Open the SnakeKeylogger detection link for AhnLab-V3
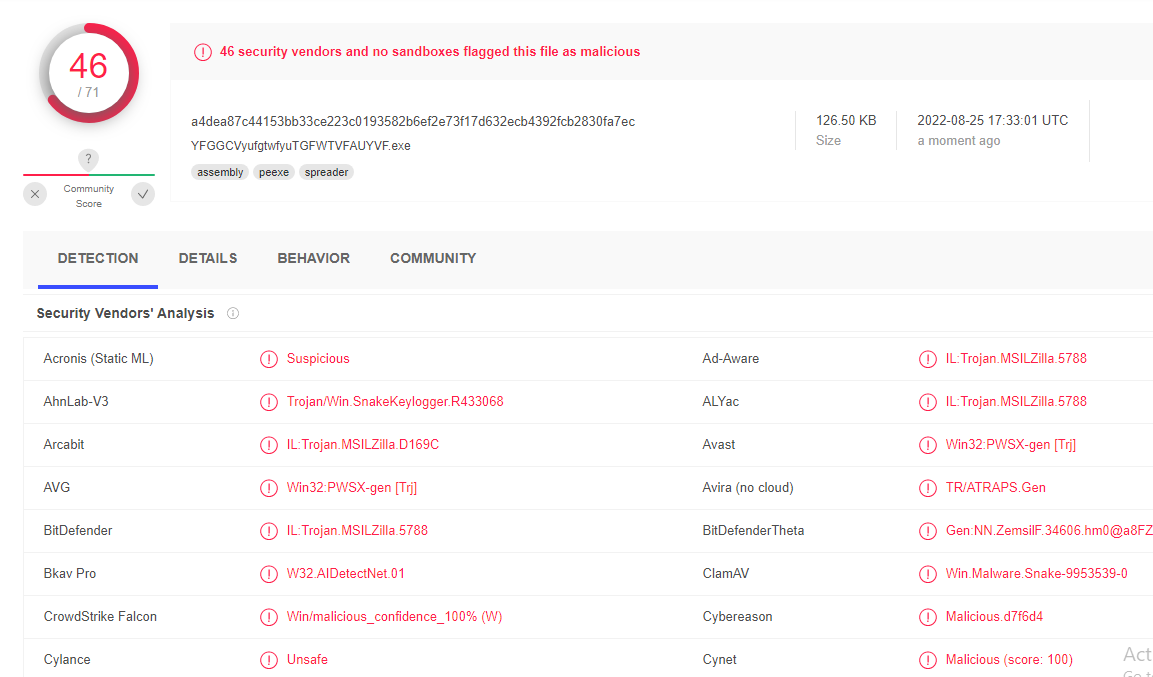Screen dimensions: 1153x677 [x=394, y=402]
